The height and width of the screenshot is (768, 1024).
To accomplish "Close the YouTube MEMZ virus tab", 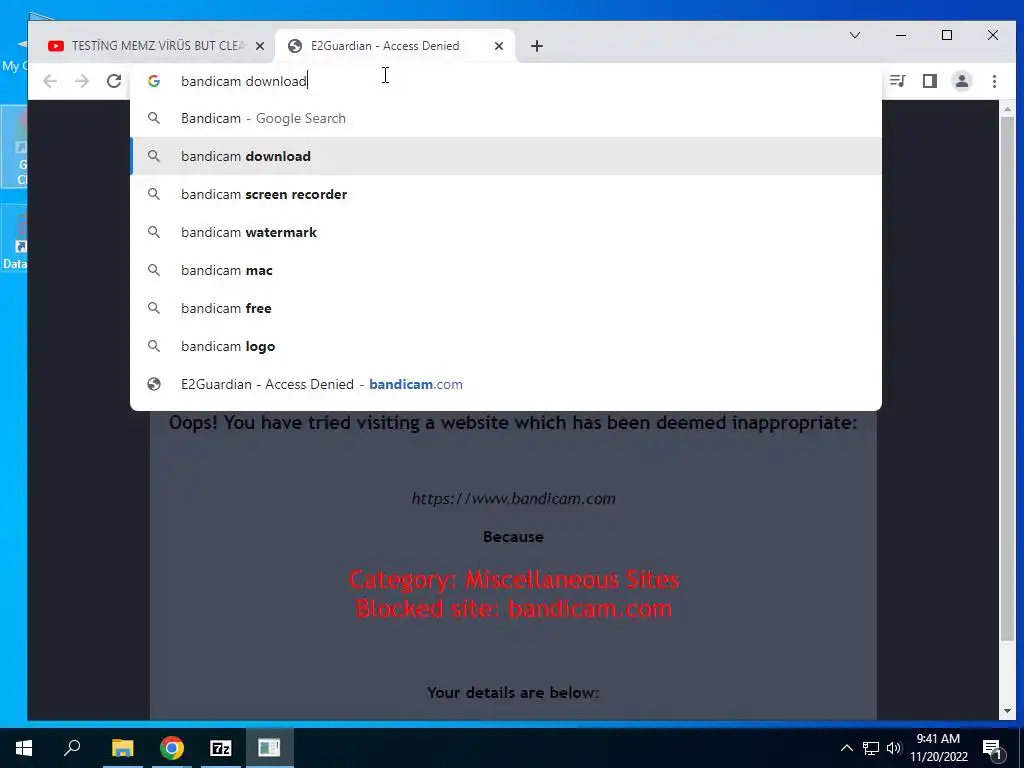I will (259, 46).
